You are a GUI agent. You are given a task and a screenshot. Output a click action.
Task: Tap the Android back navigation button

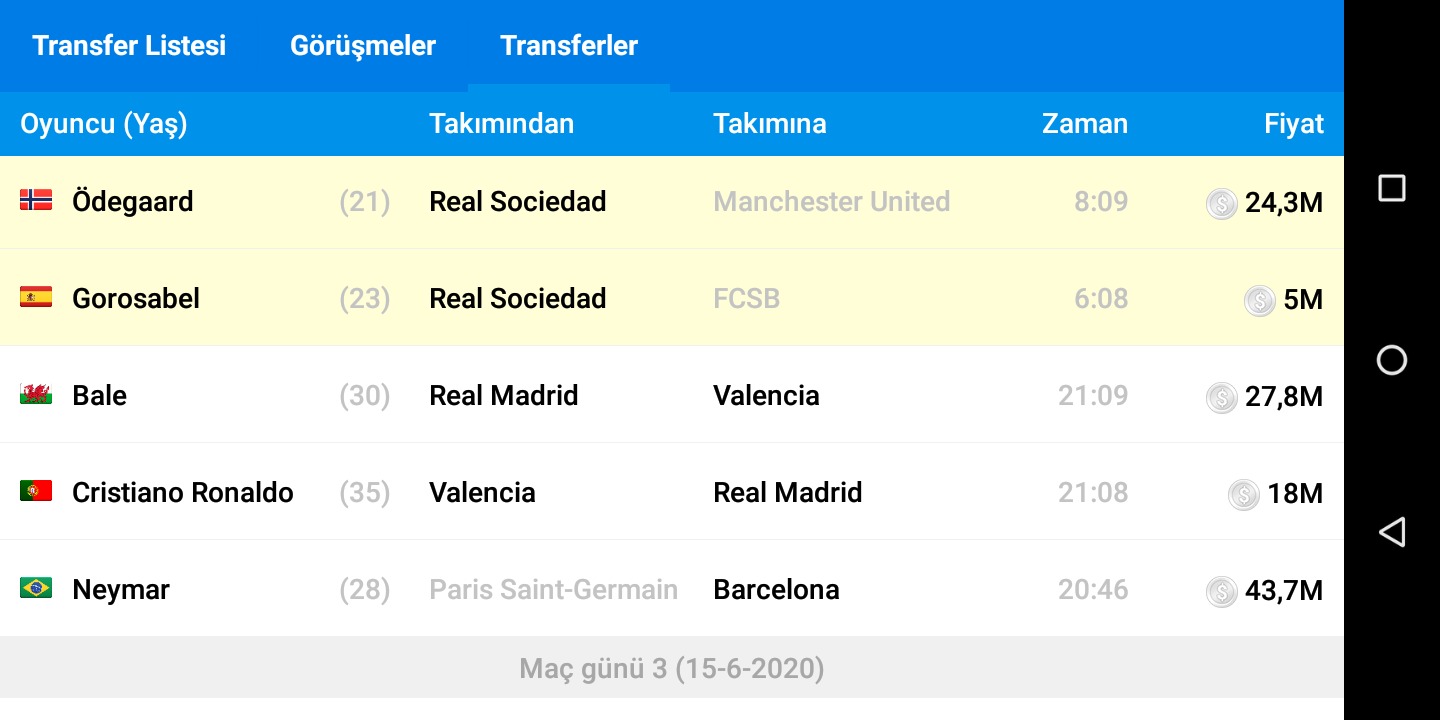click(x=1392, y=532)
